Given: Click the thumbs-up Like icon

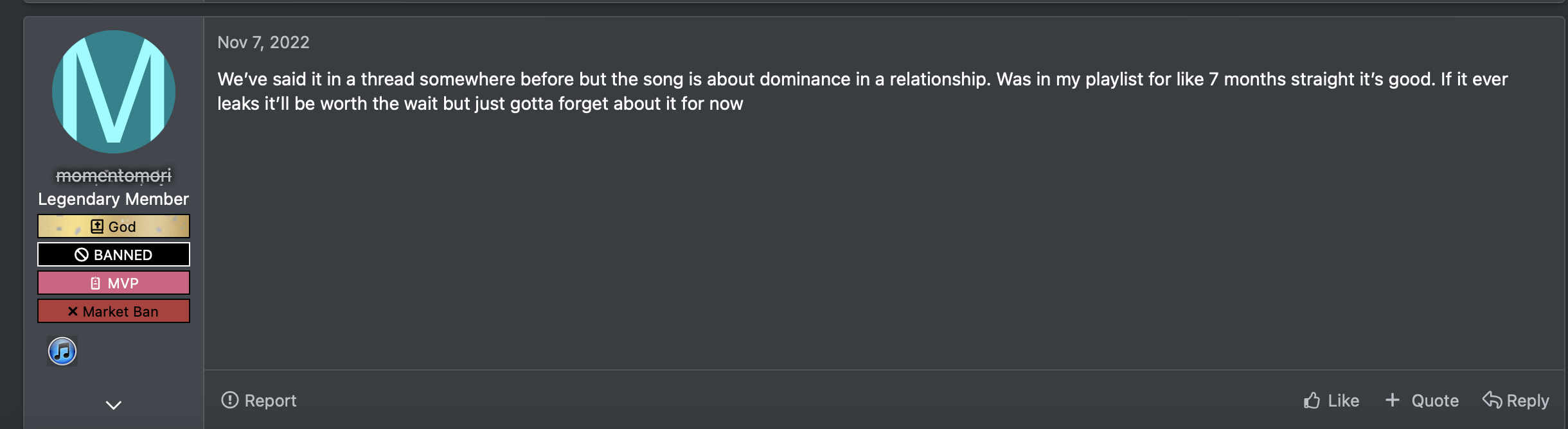Looking at the screenshot, I should pyautogui.click(x=1312, y=401).
